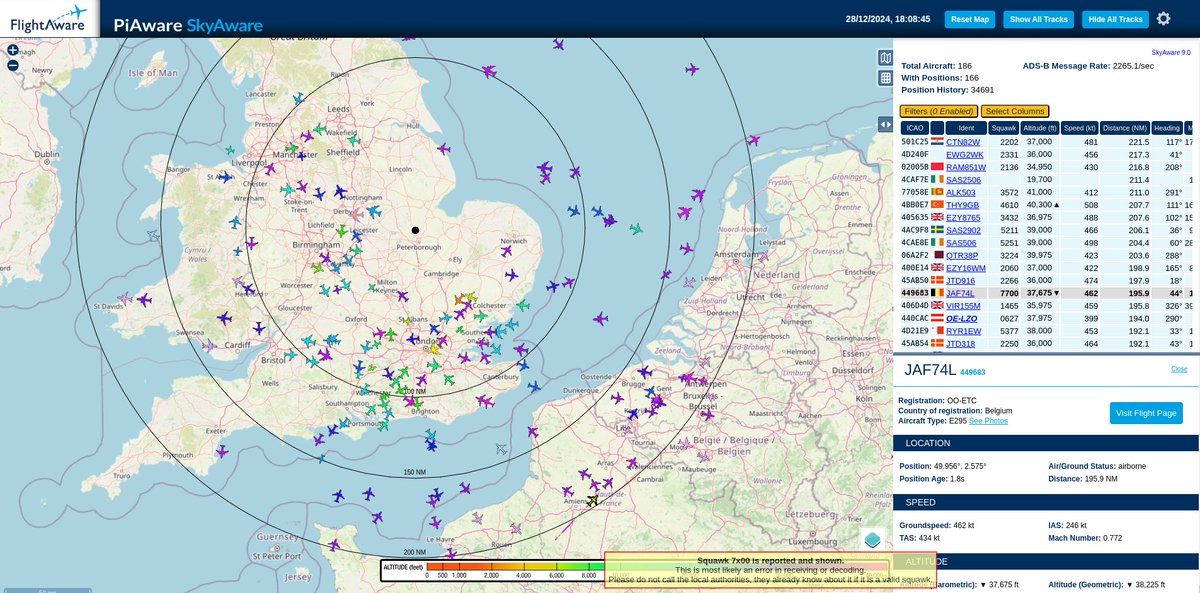The image size is (1200, 593).
Task: Open flight CTN82W link
Action: (965, 142)
